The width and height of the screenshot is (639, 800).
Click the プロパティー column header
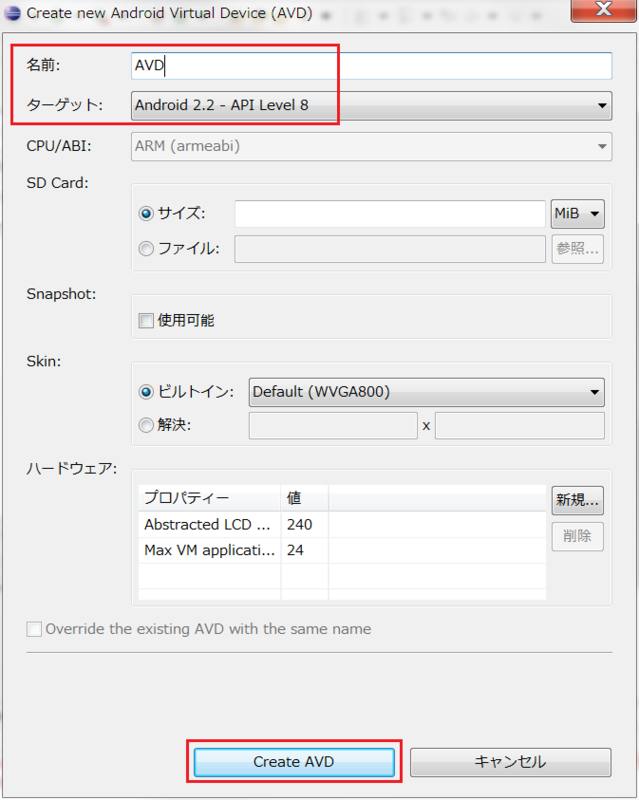209,498
